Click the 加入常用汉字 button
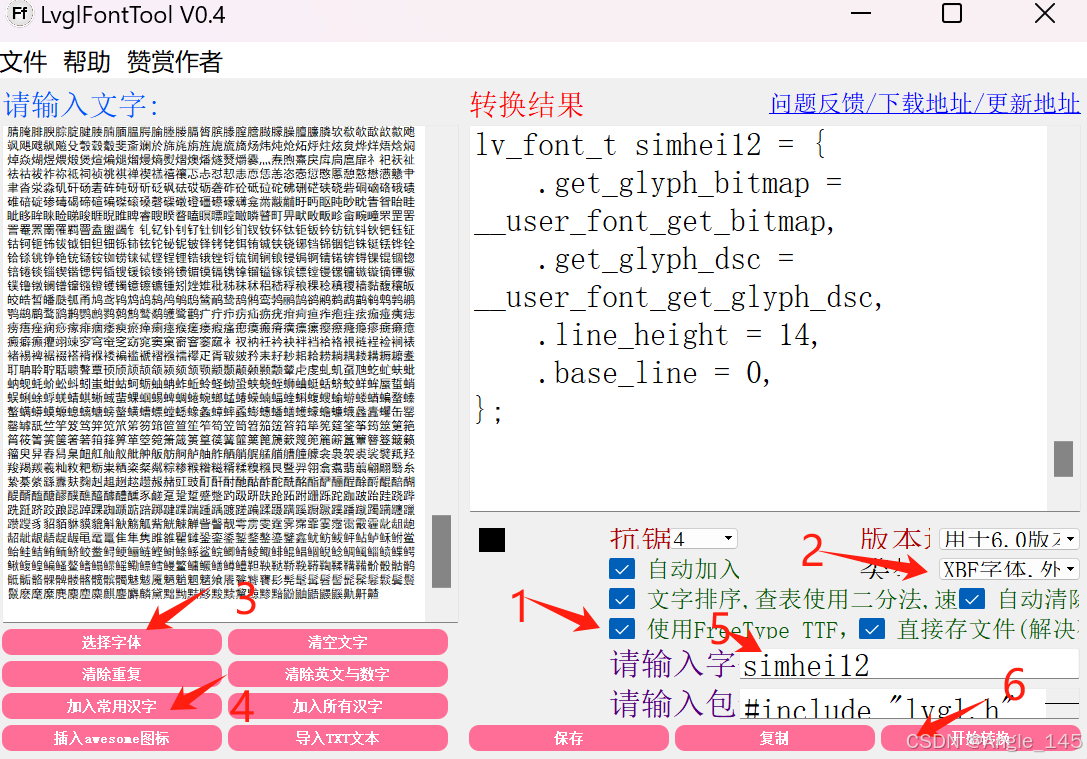Viewport: 1087px width, 759px height. click(x=112, y=706)
